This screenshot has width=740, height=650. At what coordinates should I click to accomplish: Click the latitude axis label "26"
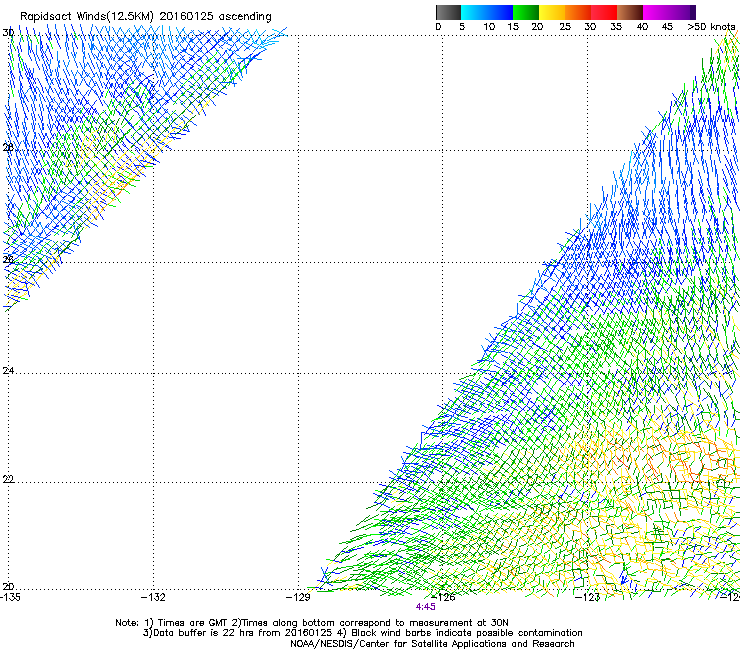8,259
